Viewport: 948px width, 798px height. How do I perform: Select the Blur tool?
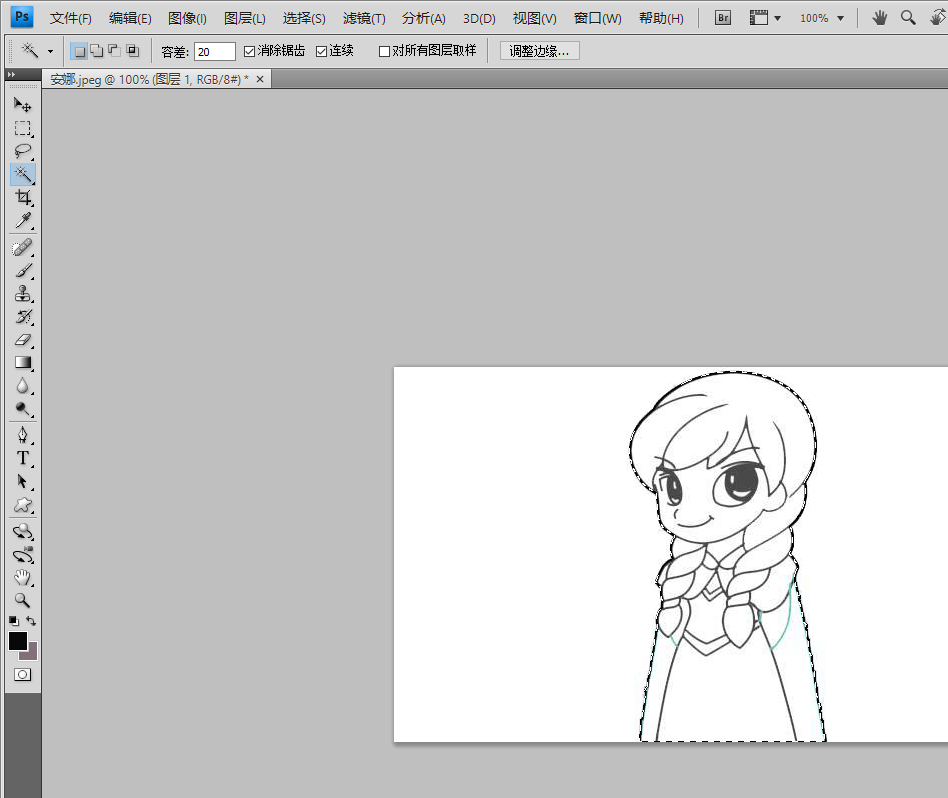point(22,385)
